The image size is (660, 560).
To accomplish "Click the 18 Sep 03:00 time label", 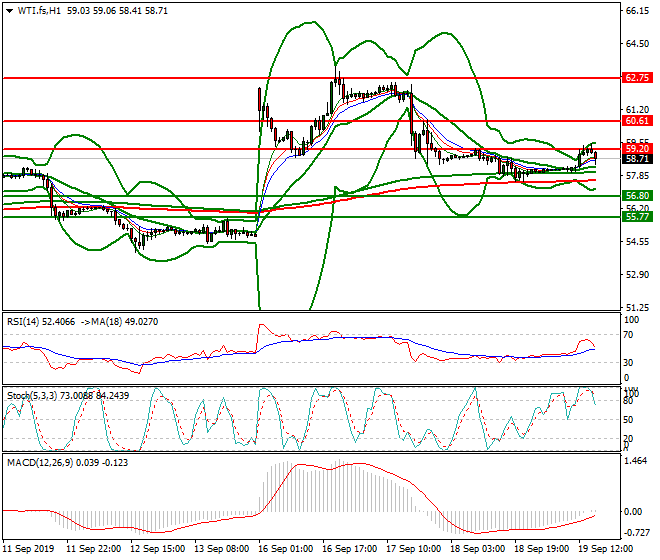I will [478, 549].
